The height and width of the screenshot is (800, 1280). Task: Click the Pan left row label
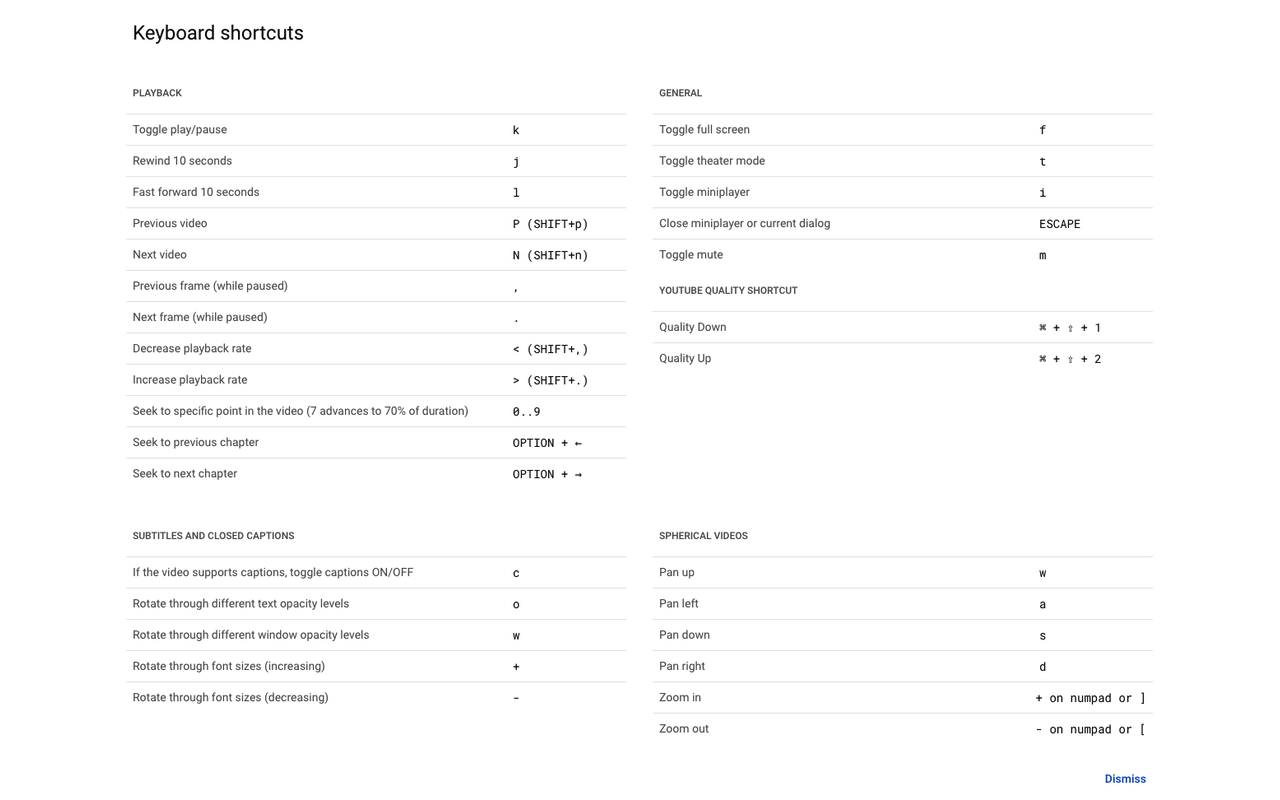[679, 604]
